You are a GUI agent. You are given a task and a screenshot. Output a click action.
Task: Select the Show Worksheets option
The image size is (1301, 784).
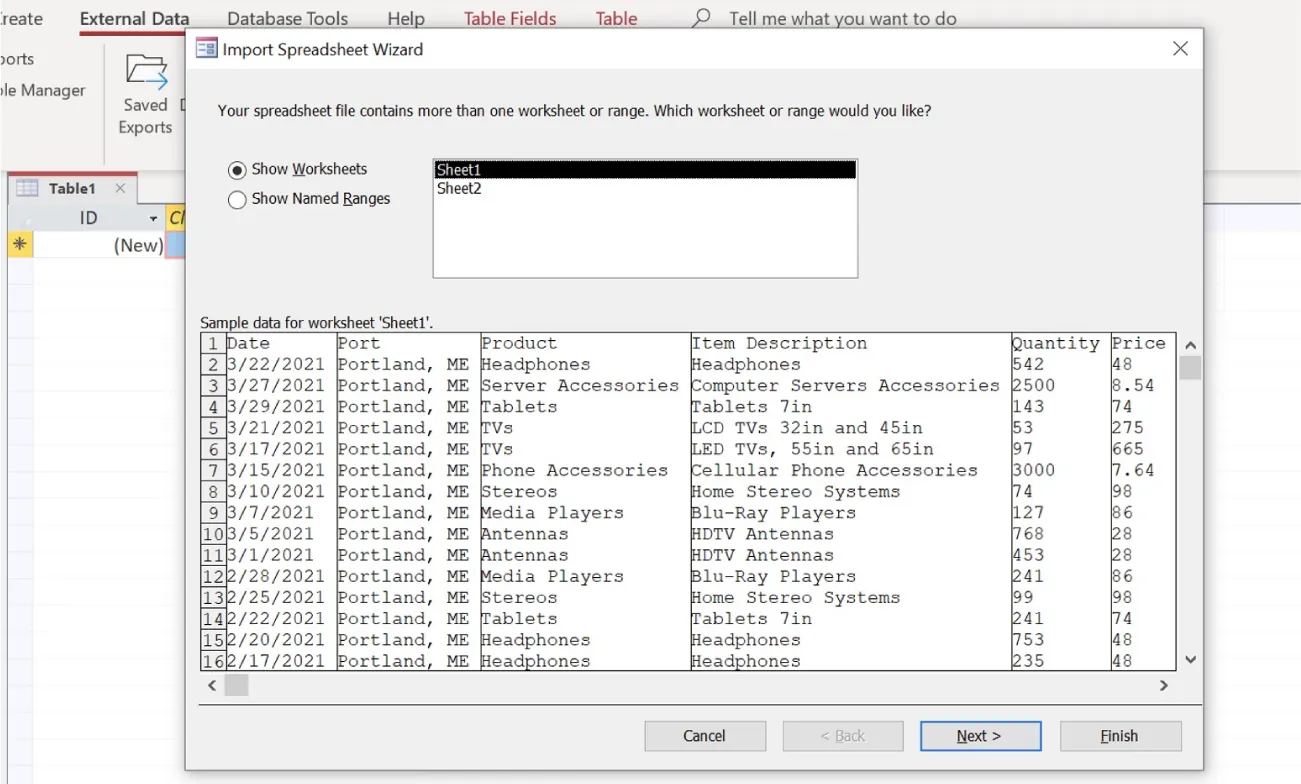point(237,169)
